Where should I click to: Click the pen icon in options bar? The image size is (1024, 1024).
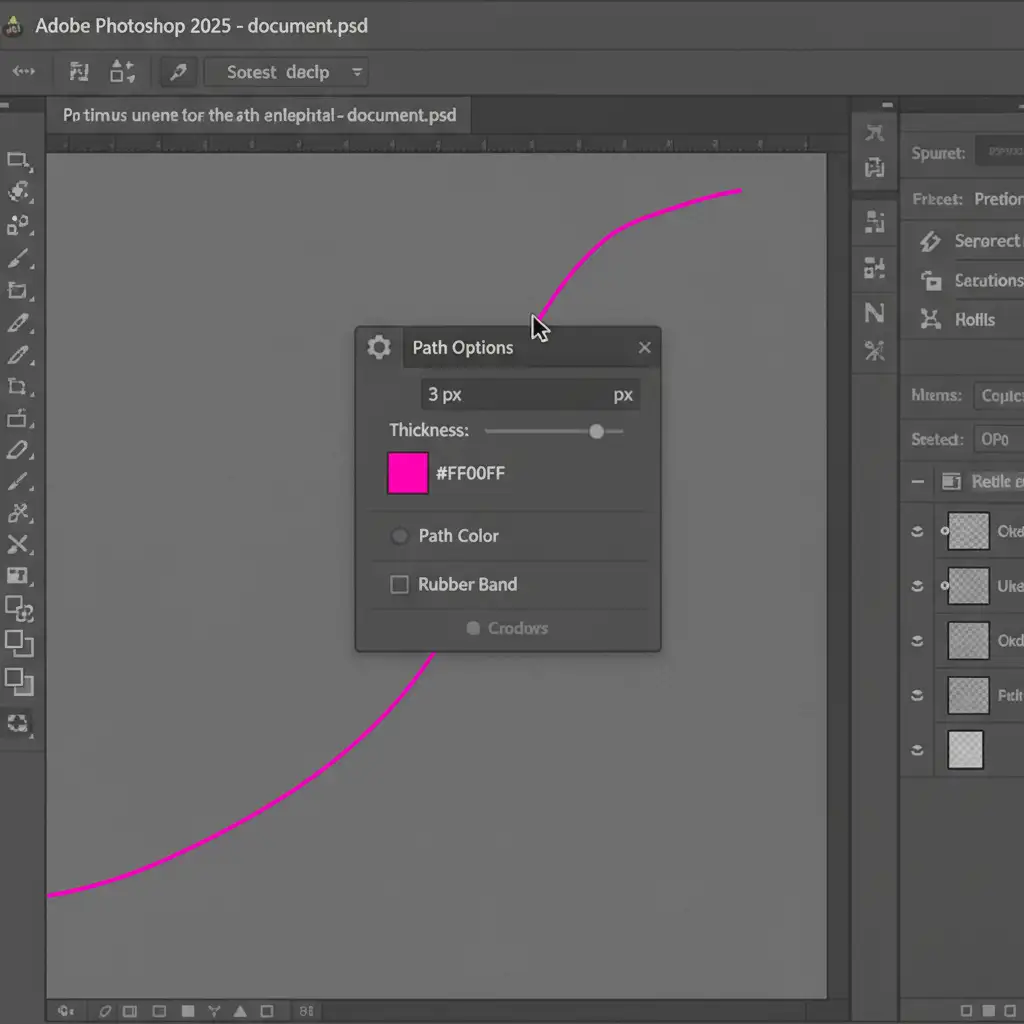(178, 72)
